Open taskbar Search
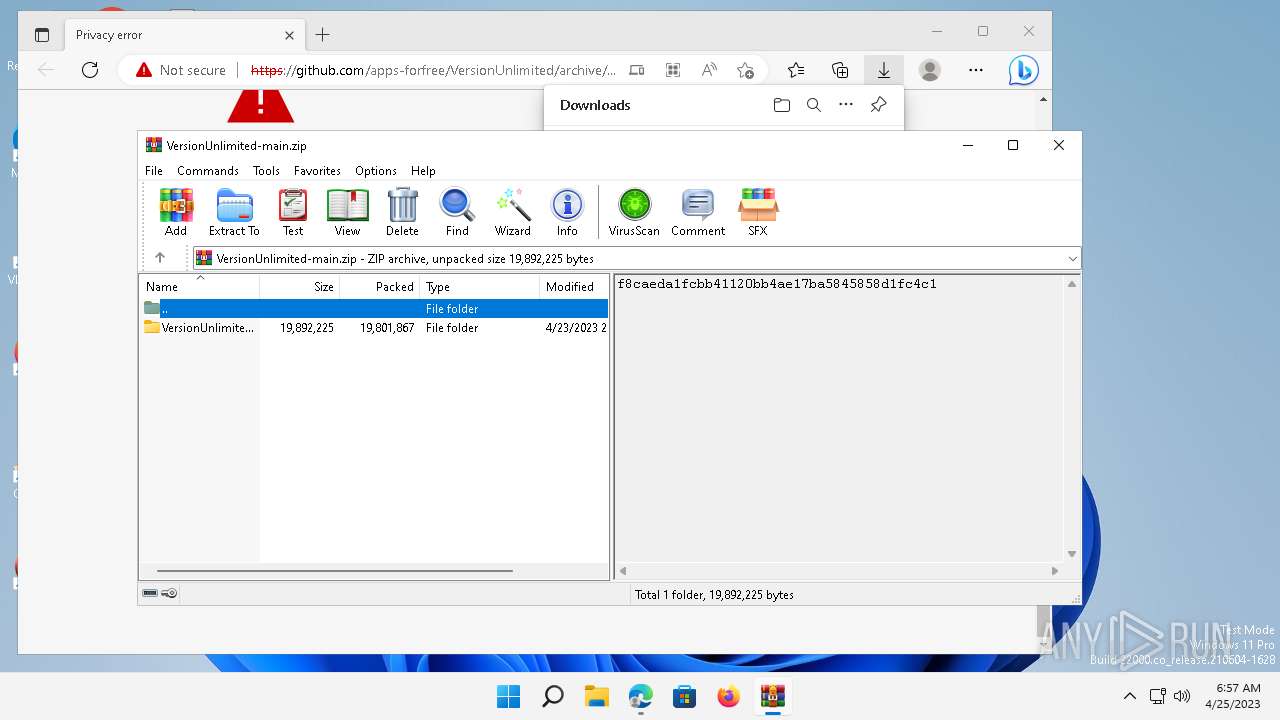This screenshot has height=720, width=1280. (552, 696)
